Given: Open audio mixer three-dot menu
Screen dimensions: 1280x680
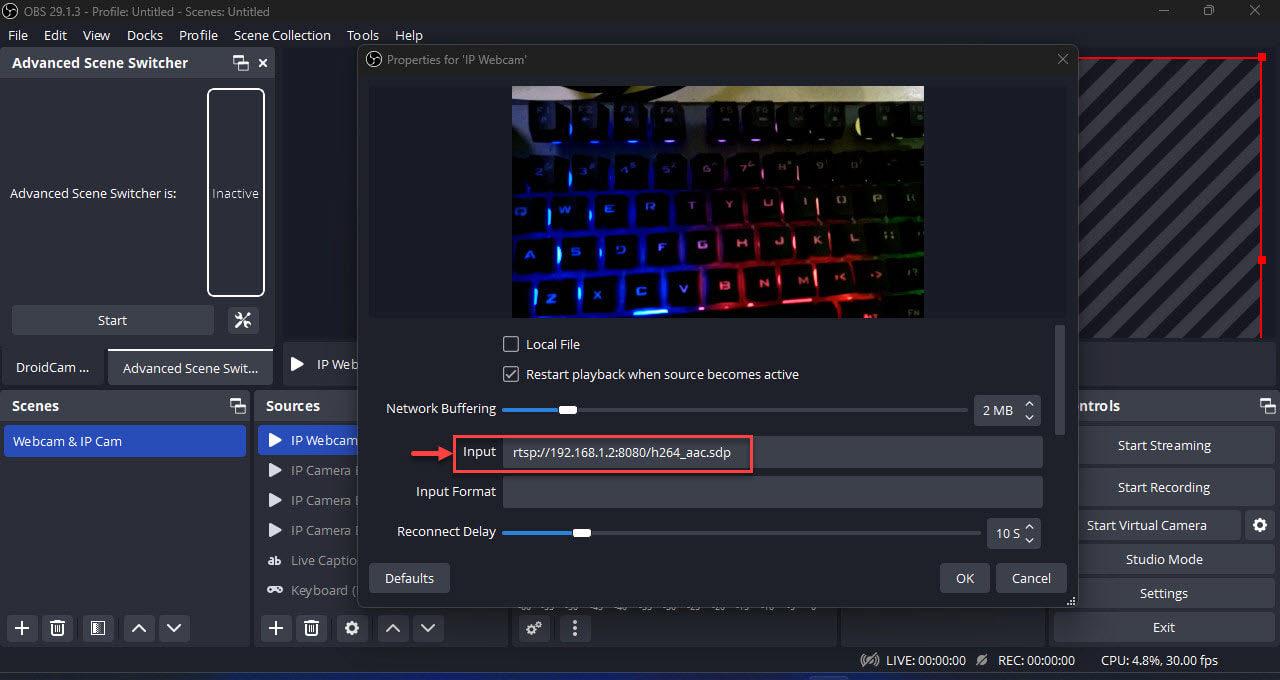Looking at the screenshot, I should click(574, 628).
